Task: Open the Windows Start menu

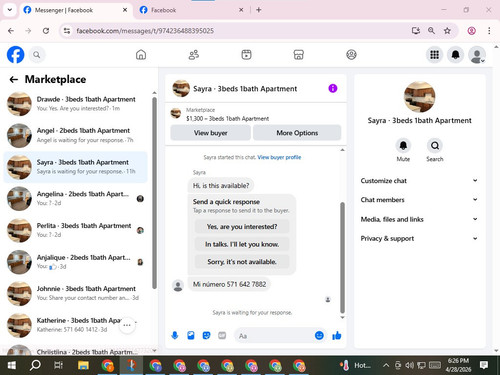Action: [x=12, y=365]
